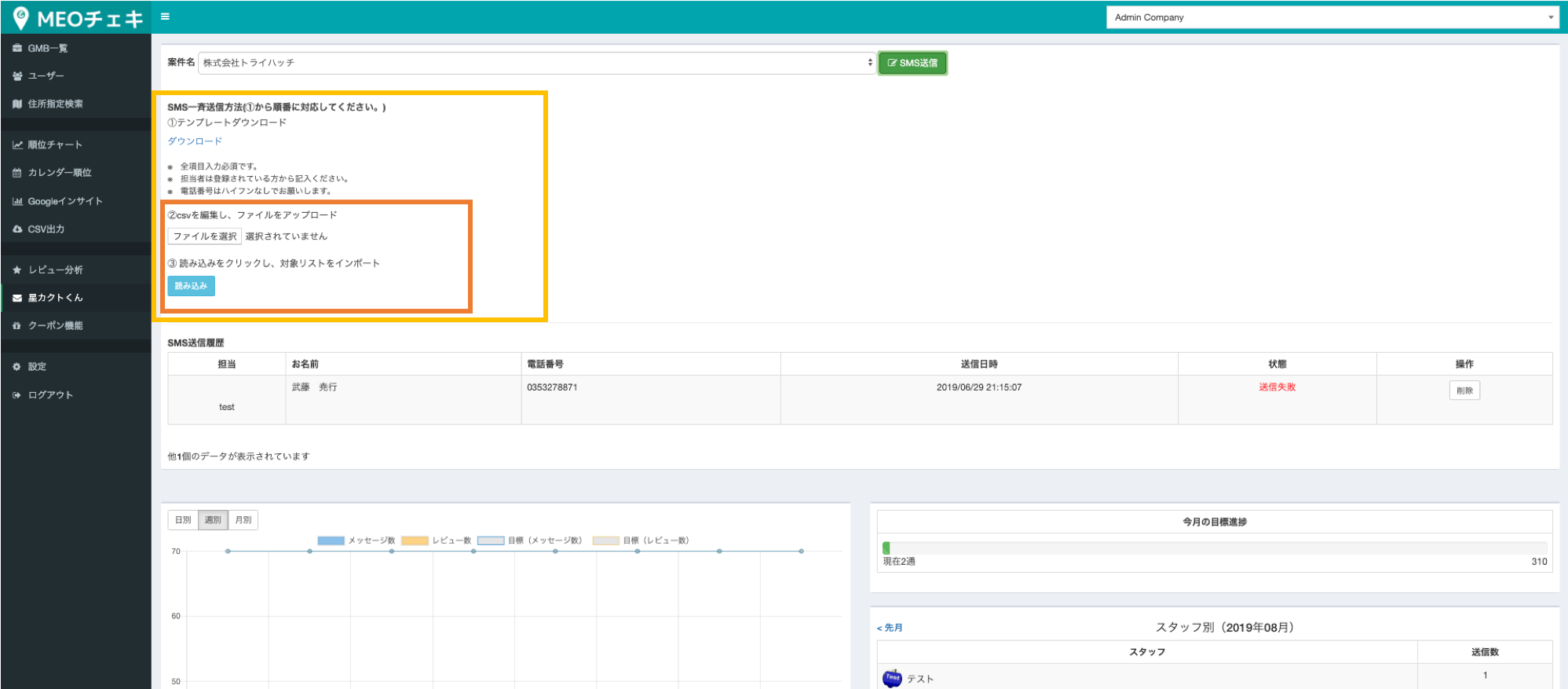Click the ＜先月 previous month link
The height and width of the screenshot is (689, 1568).
click(890, 628)
